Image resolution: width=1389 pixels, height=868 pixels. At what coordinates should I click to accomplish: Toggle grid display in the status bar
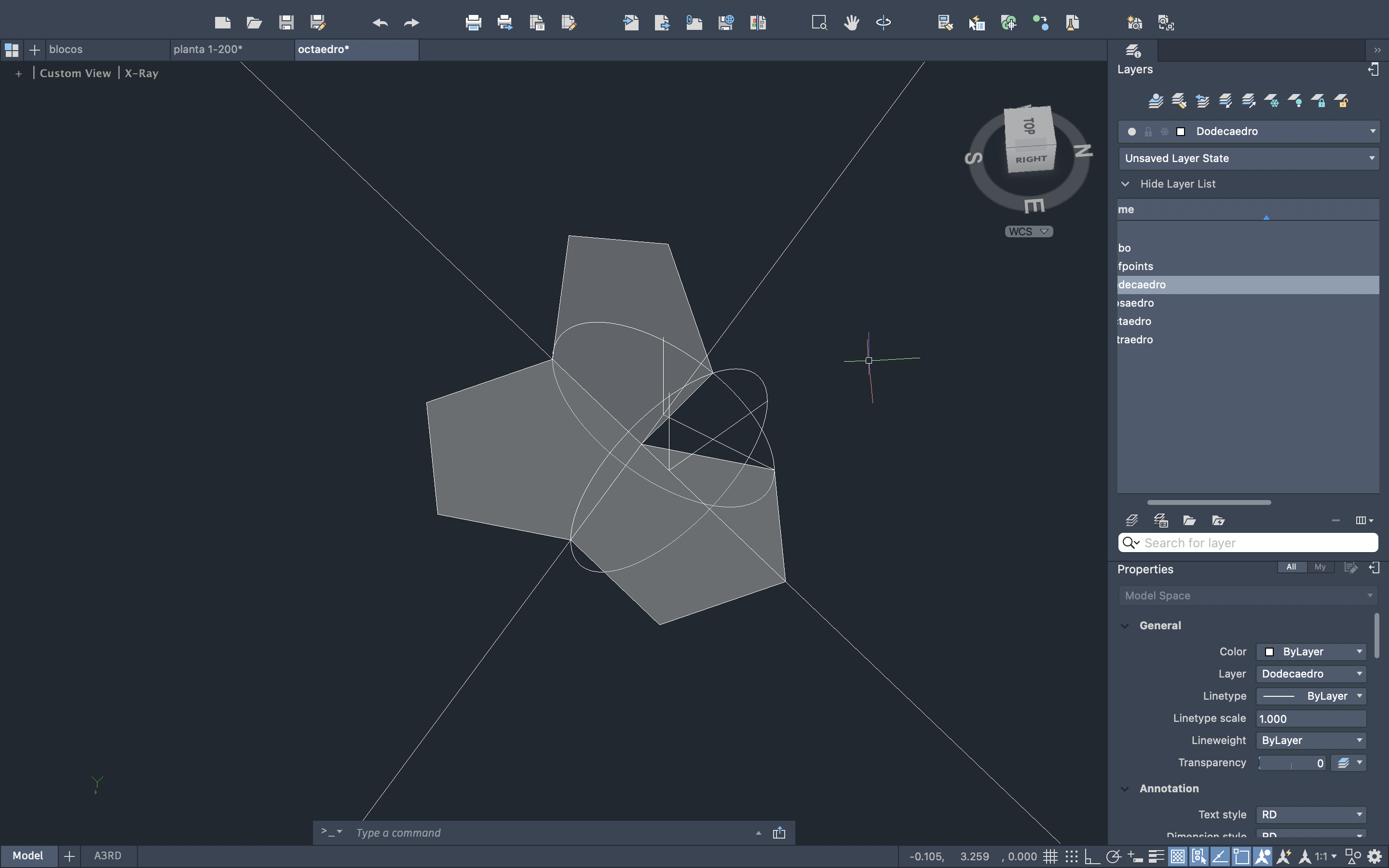tap(1050, 856)
